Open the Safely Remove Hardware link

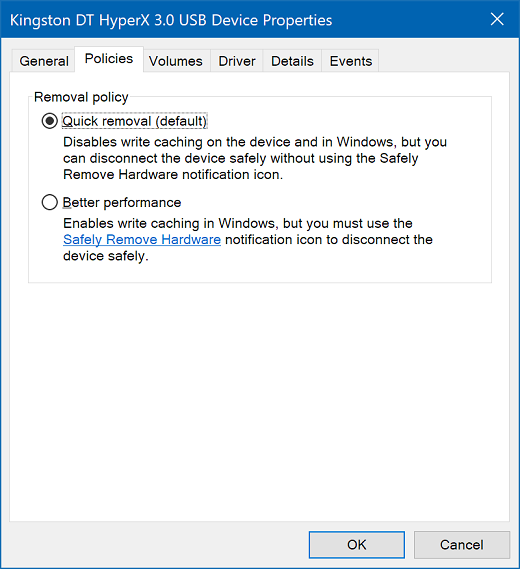[142, 240]
